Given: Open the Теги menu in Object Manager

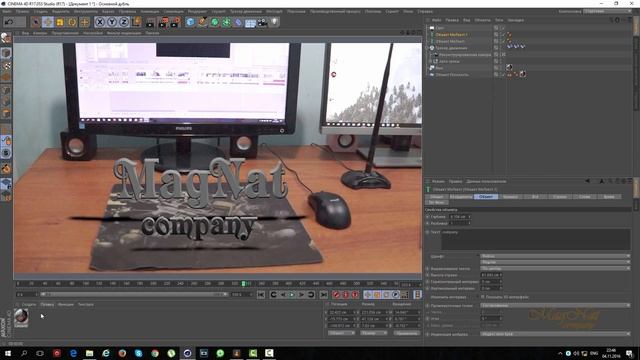Looking at the screenshot, I should coord(499,20).
